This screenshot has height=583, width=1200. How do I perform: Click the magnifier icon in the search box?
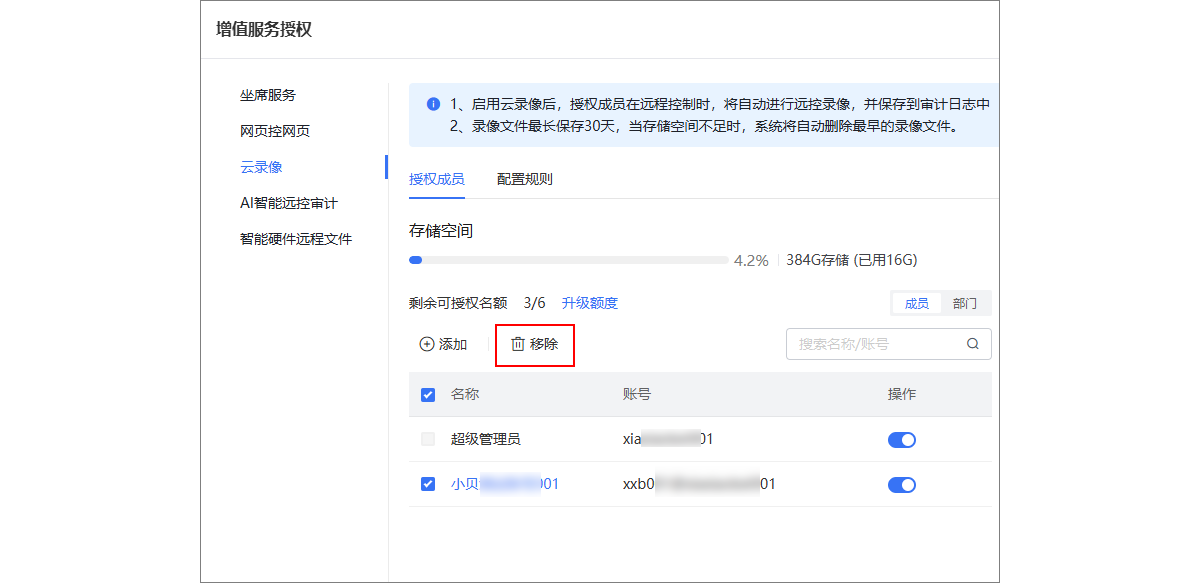point(971,344)
